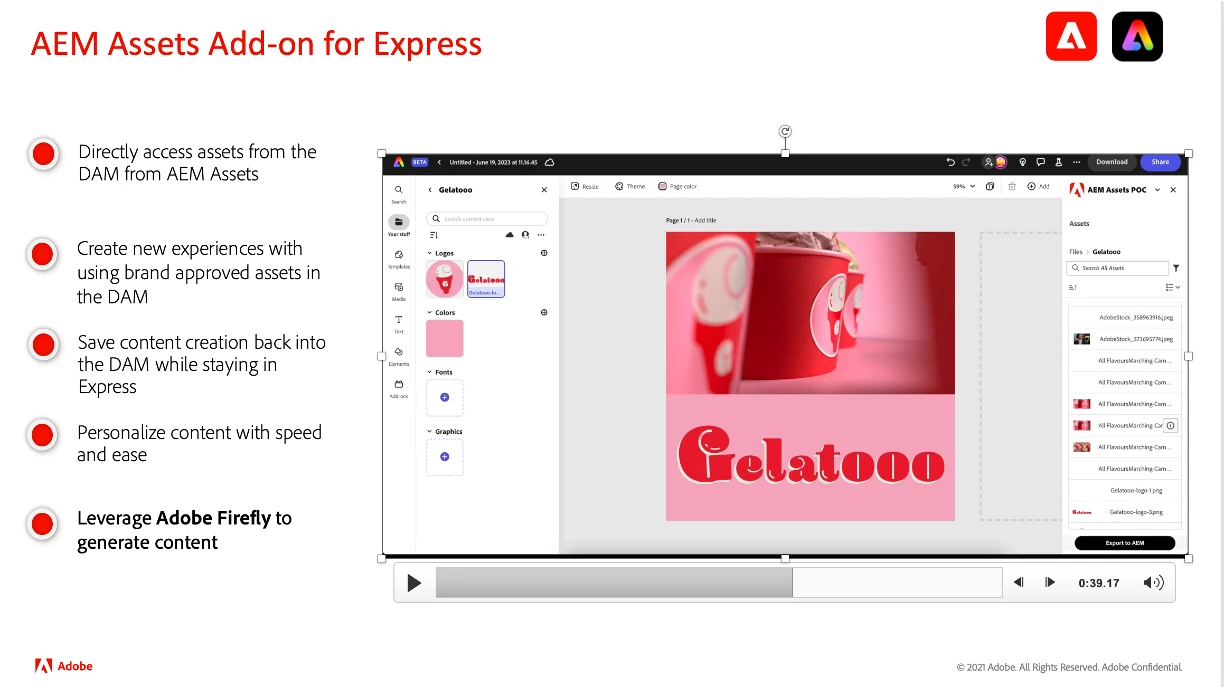Select AdobeStock_373695774.jpeg in the asset list
The height and width of the screenshot is (688, 1224).
1125,339
